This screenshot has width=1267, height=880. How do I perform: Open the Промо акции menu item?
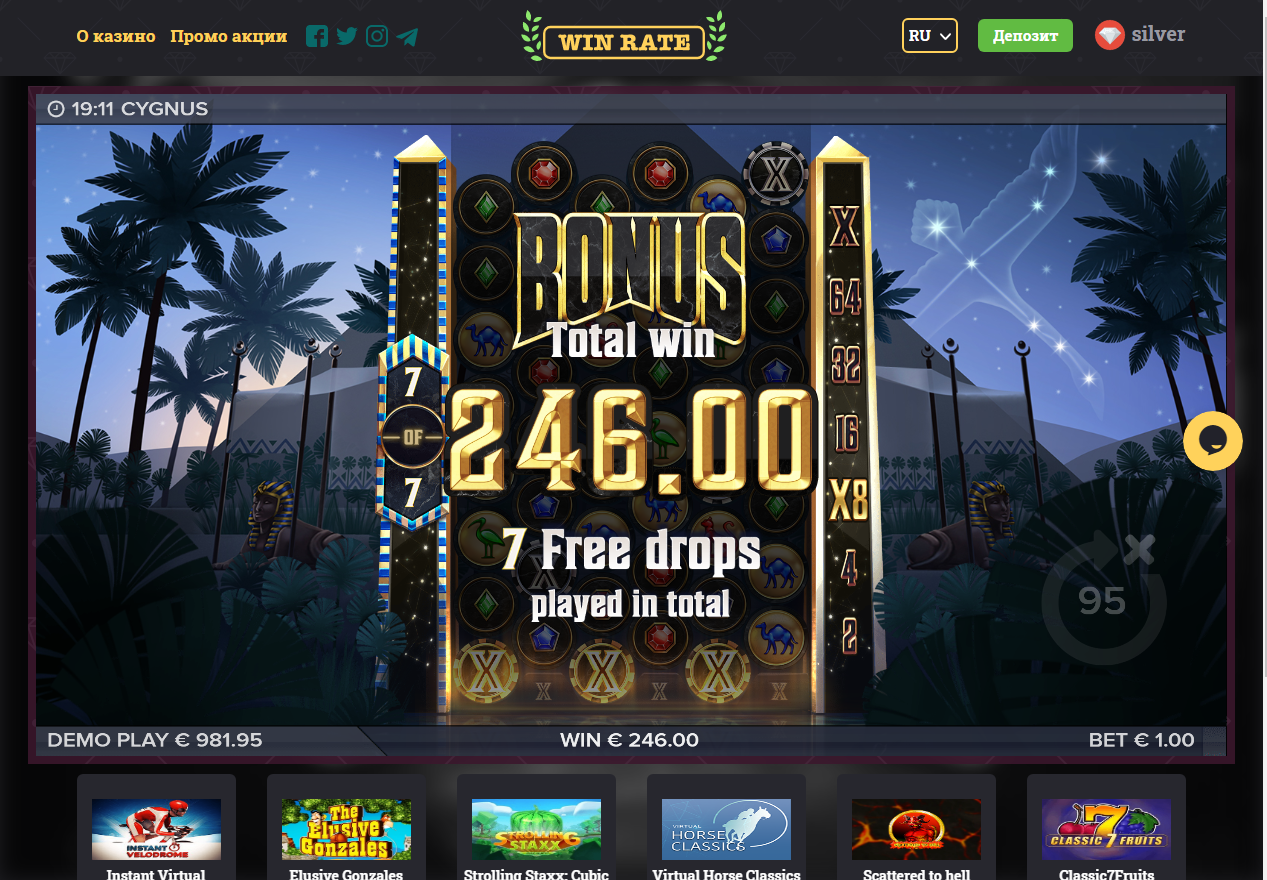coord(229,36)
